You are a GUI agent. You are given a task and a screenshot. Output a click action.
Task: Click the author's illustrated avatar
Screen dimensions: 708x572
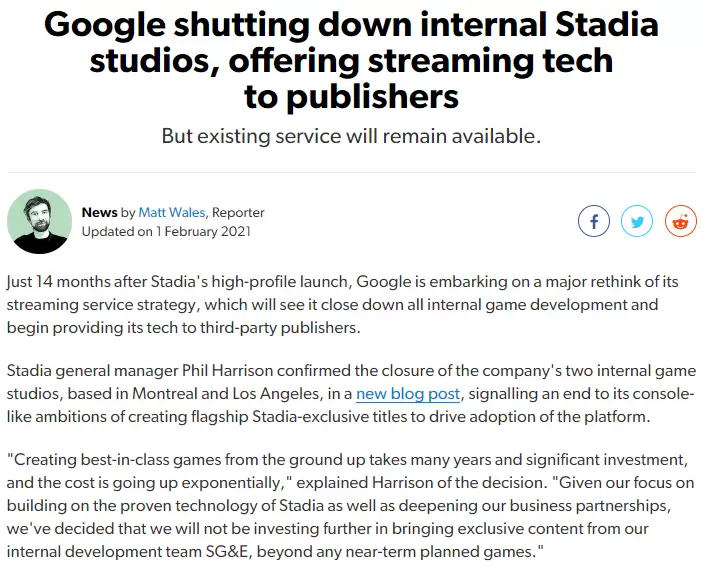pyautogui.click(x=39, y=221)
